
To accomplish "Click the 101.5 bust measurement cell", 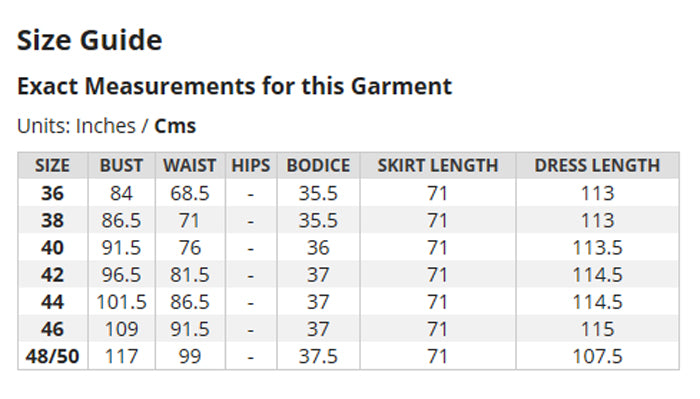I will point(121,302).
